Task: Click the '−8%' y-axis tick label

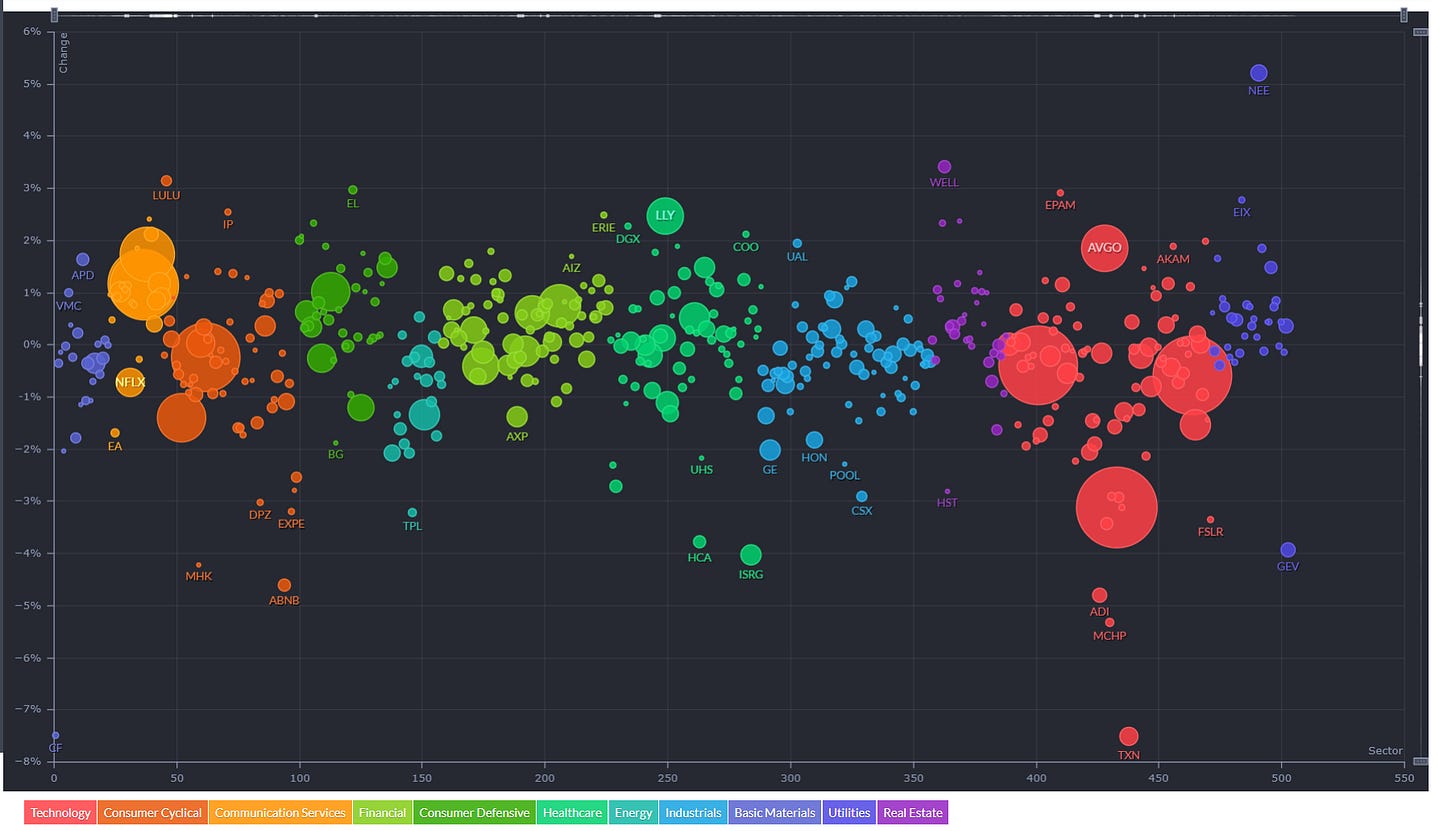Action: (28, 761)
